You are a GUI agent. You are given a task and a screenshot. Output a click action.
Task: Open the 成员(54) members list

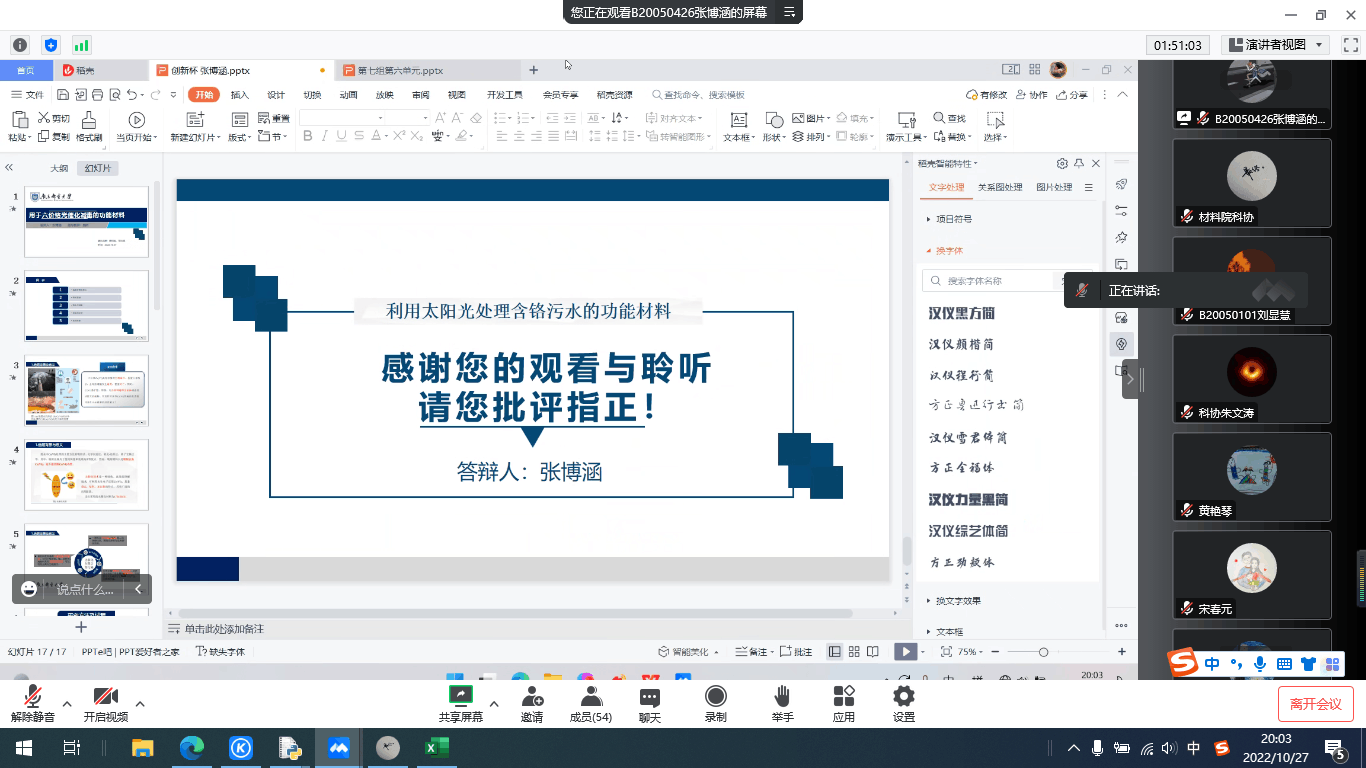pyautogui.click(x=590, y=697)
